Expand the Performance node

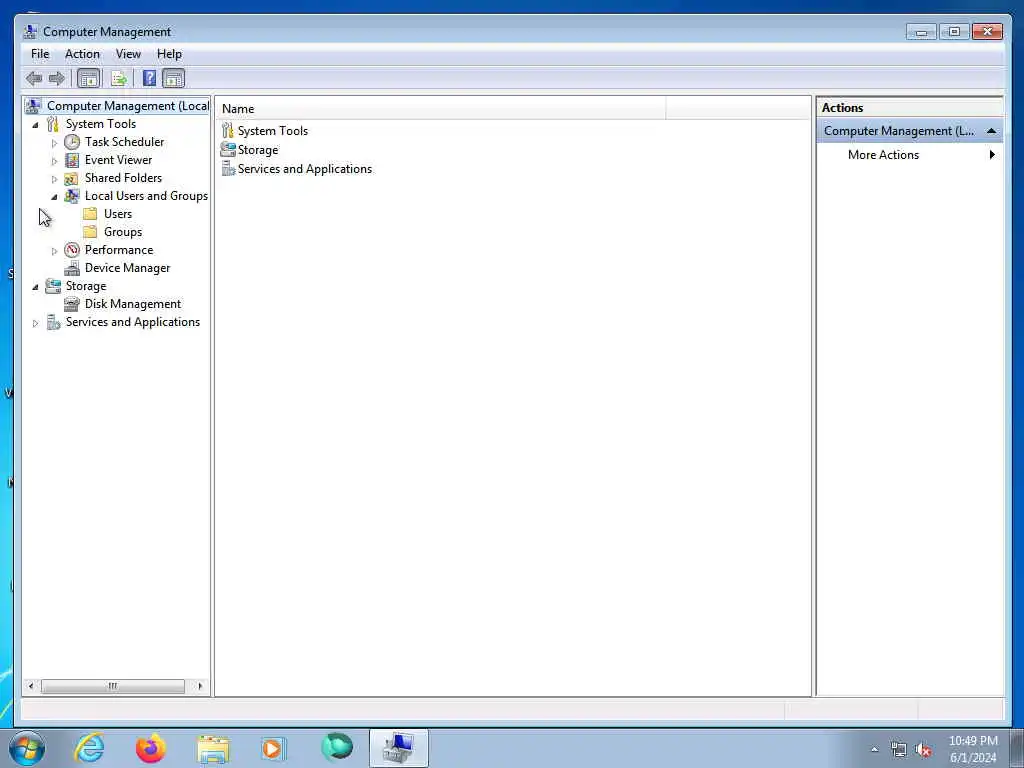click(x=54, y=251)
